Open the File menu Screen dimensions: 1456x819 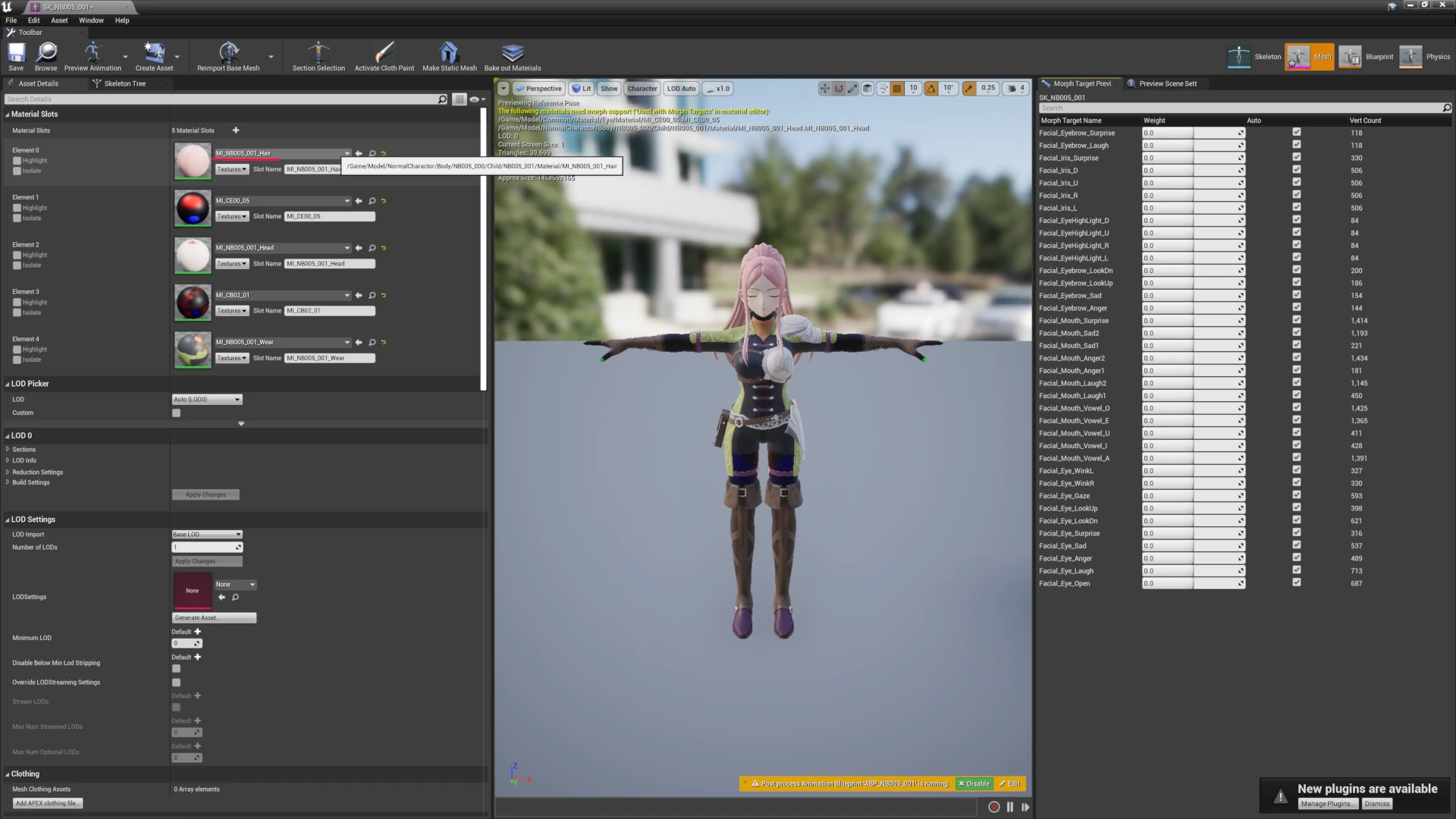[x=11, y=20]
